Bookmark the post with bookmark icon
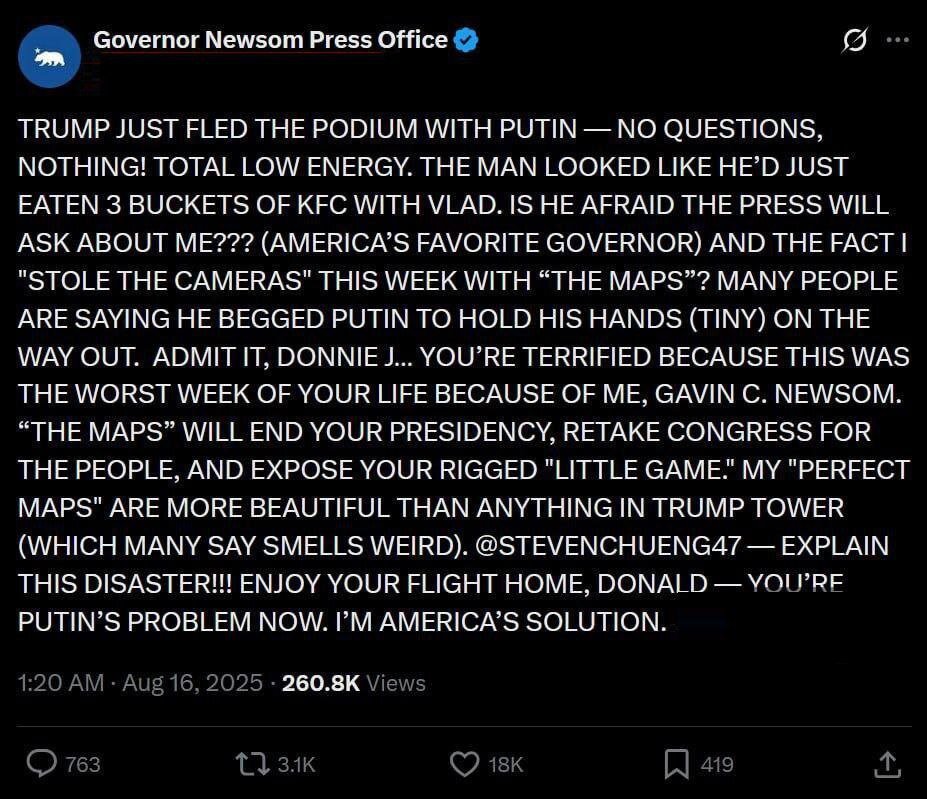 point(676,764)
